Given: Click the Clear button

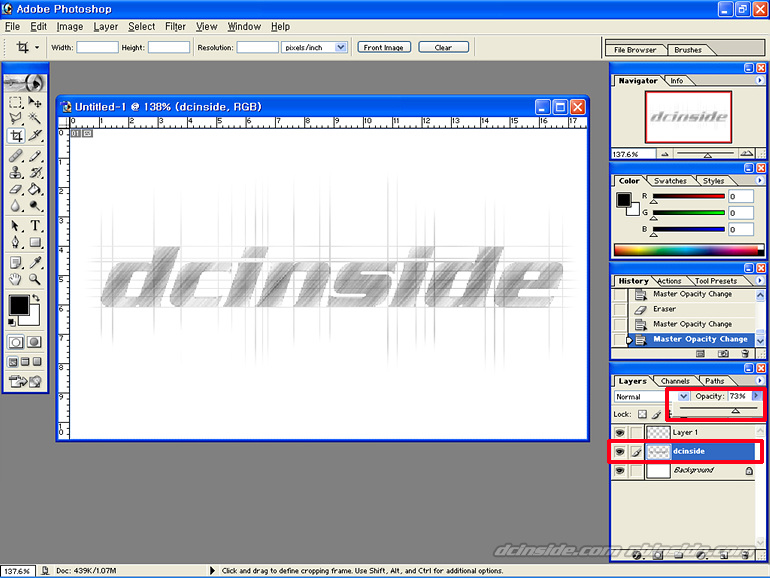Looking at the screenshot, I should tap(443, 47).
